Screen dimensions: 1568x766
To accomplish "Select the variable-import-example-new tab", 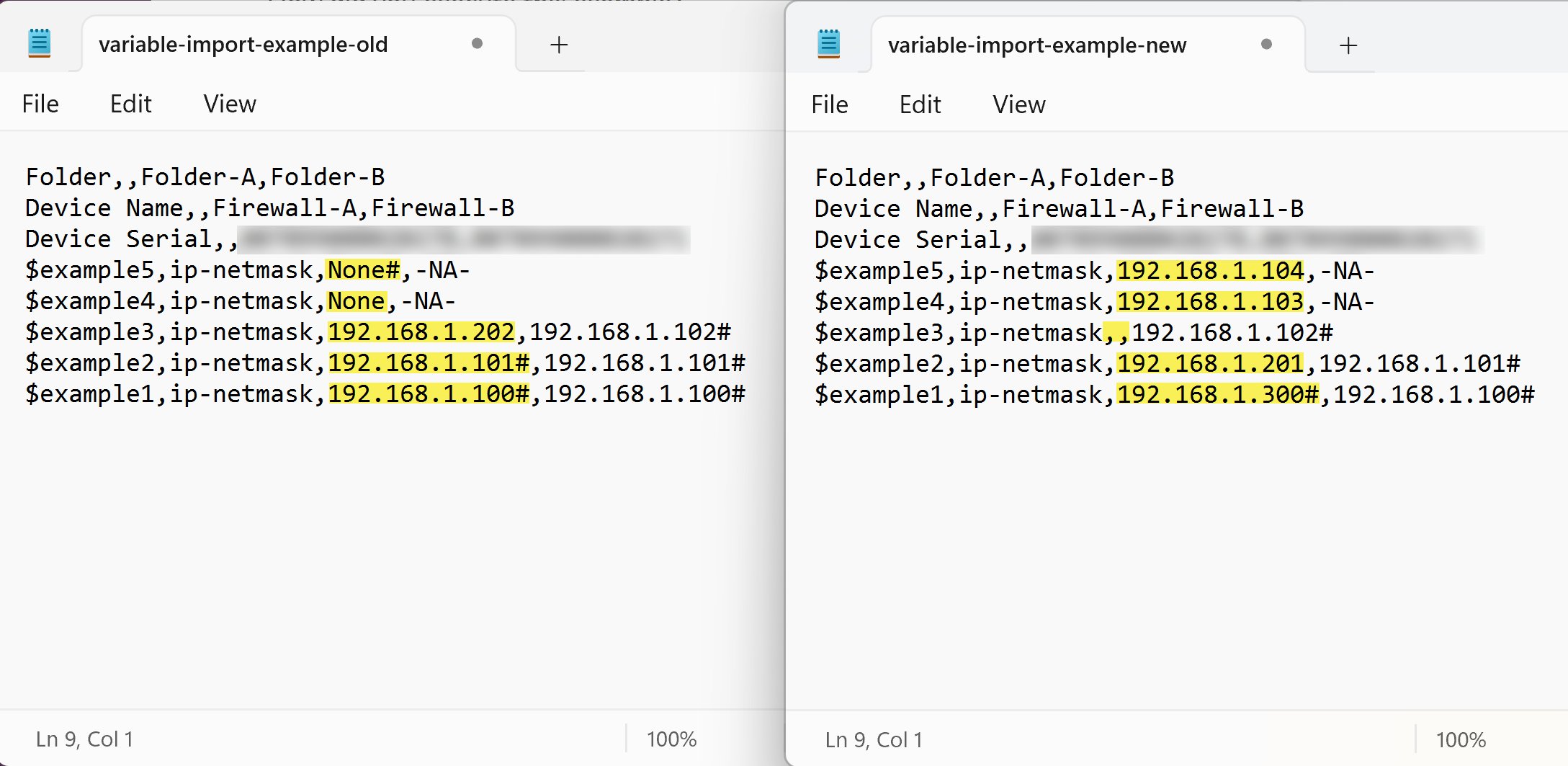I will click(1037, 45).
